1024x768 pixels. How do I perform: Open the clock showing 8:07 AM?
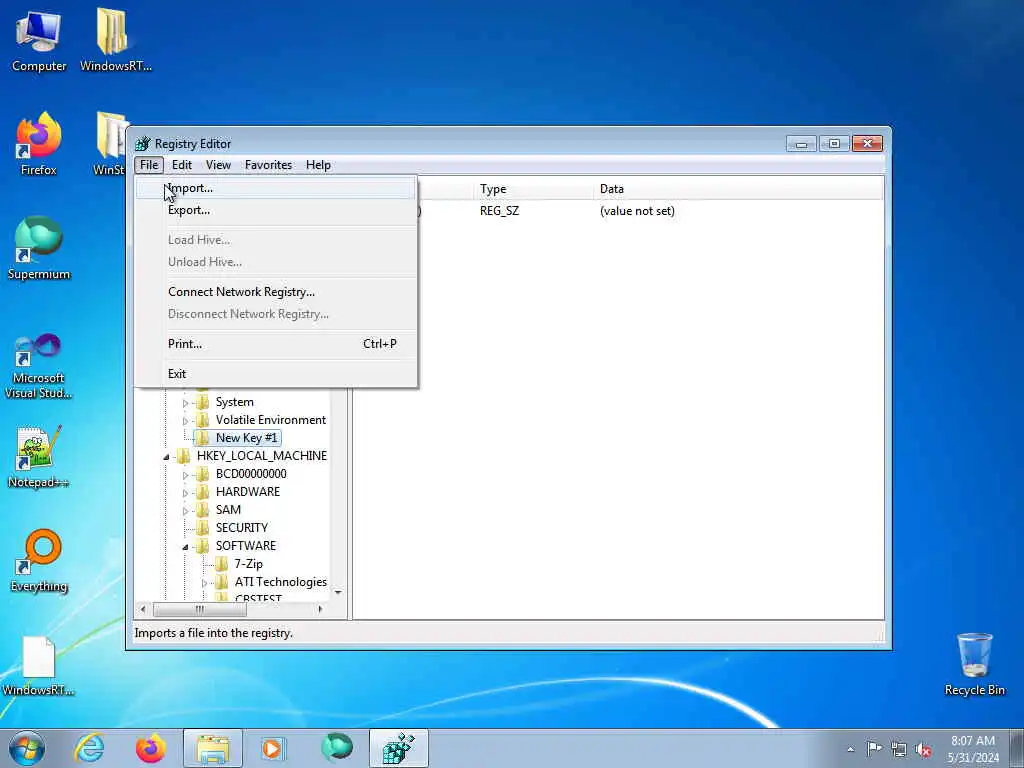click(x=973, y=749)
